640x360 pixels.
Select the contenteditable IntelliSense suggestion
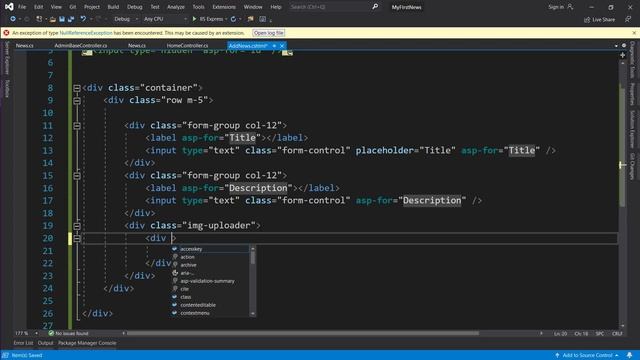coord(210,305)
